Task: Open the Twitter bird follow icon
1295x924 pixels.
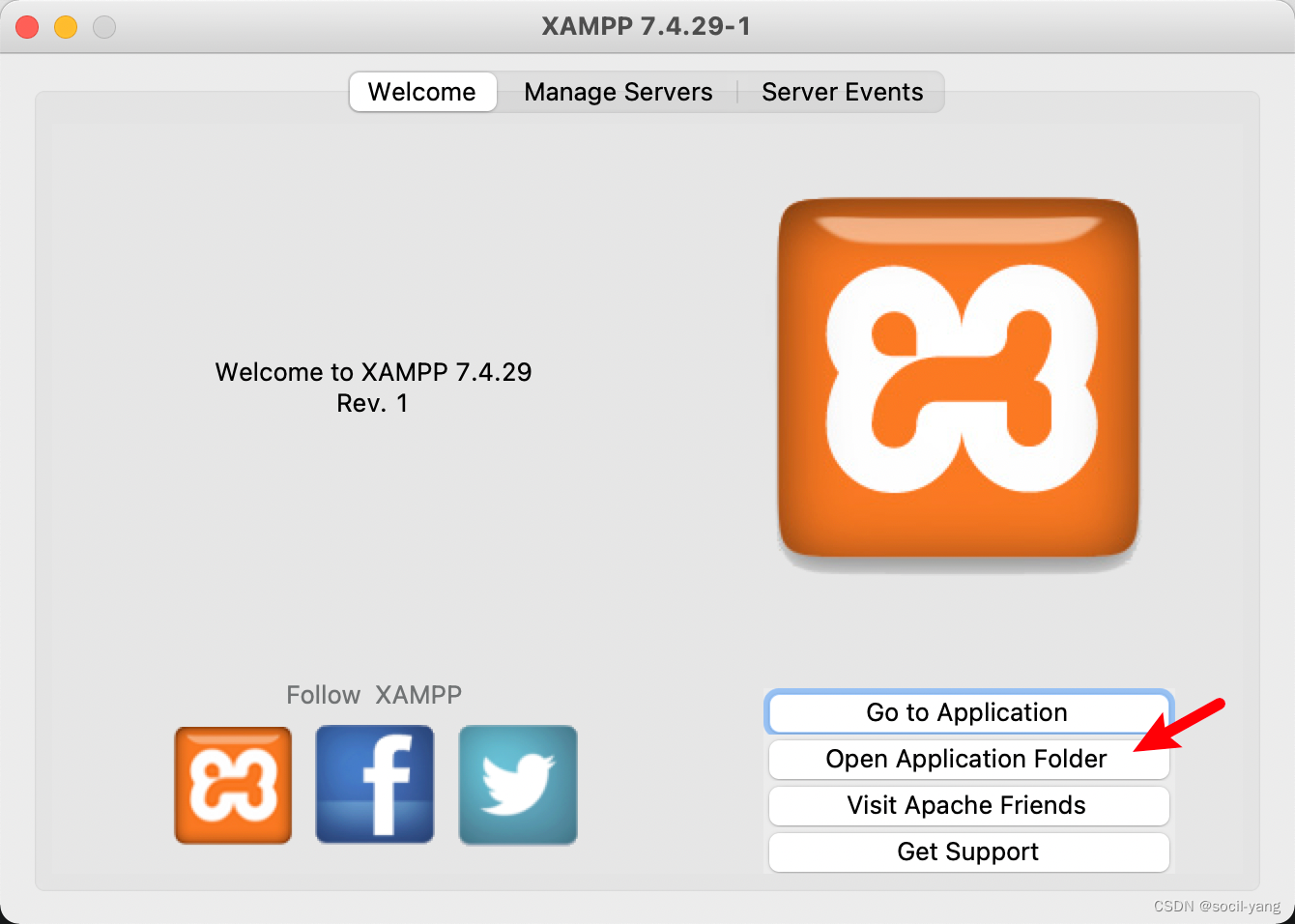Action: pos(518,785)
